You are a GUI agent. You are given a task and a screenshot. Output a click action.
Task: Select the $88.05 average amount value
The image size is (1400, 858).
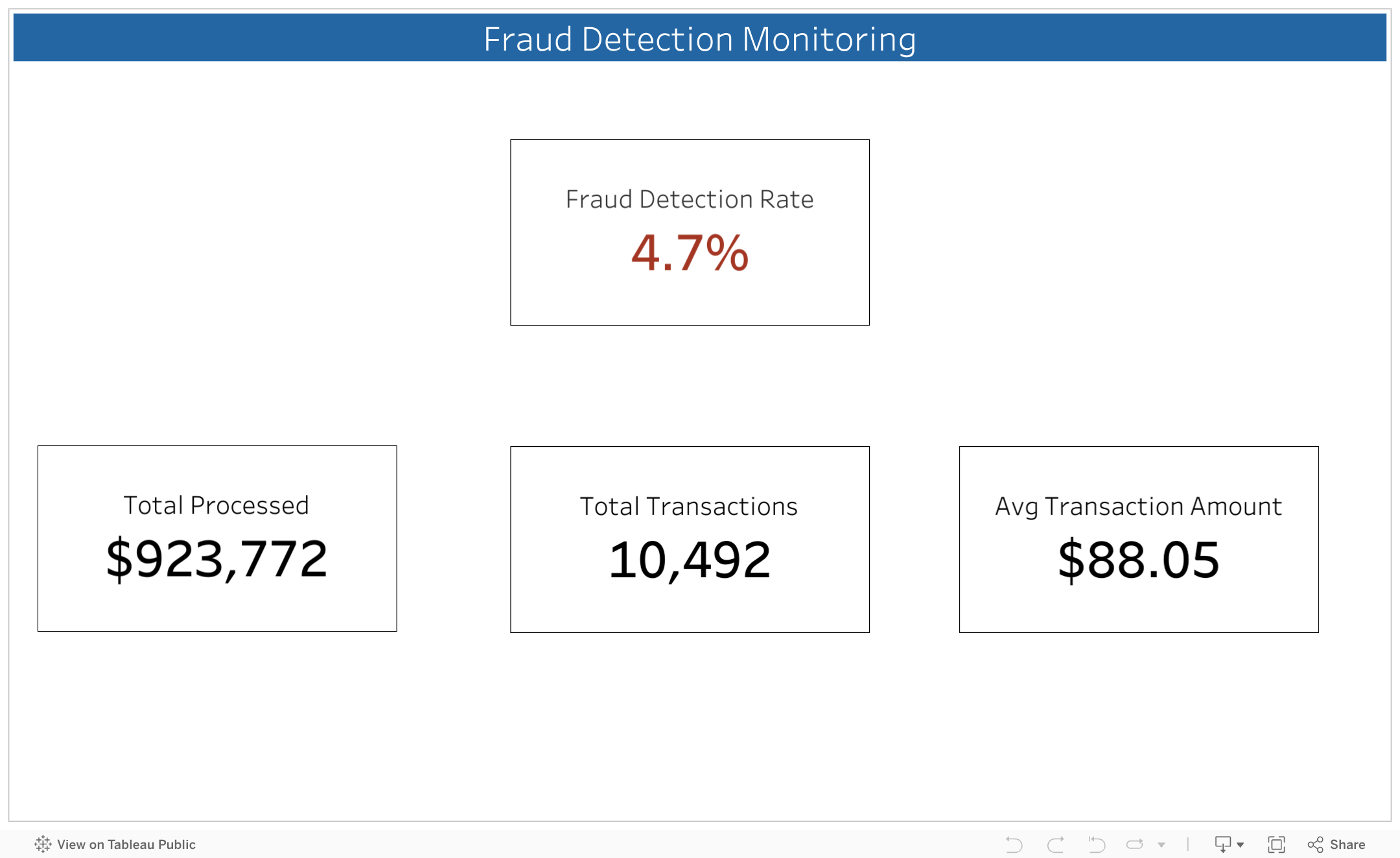point(1138,560)
